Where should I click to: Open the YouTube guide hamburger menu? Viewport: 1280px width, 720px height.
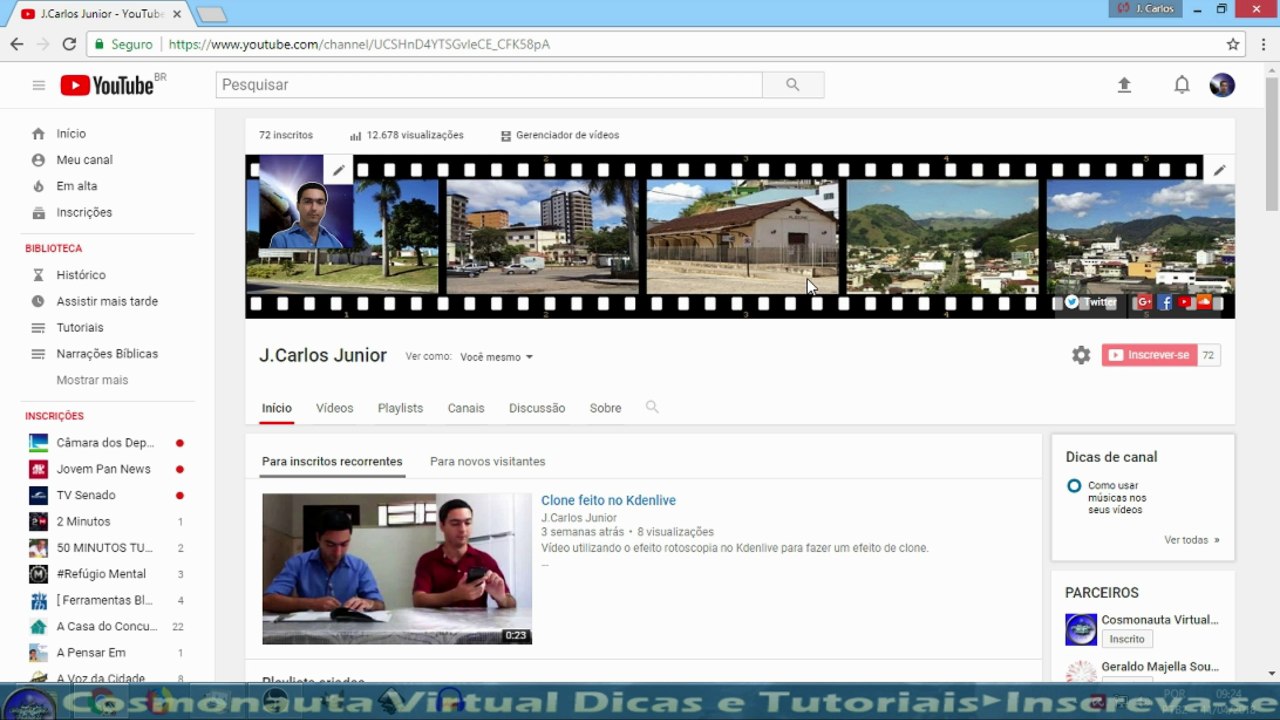(39, 85)
